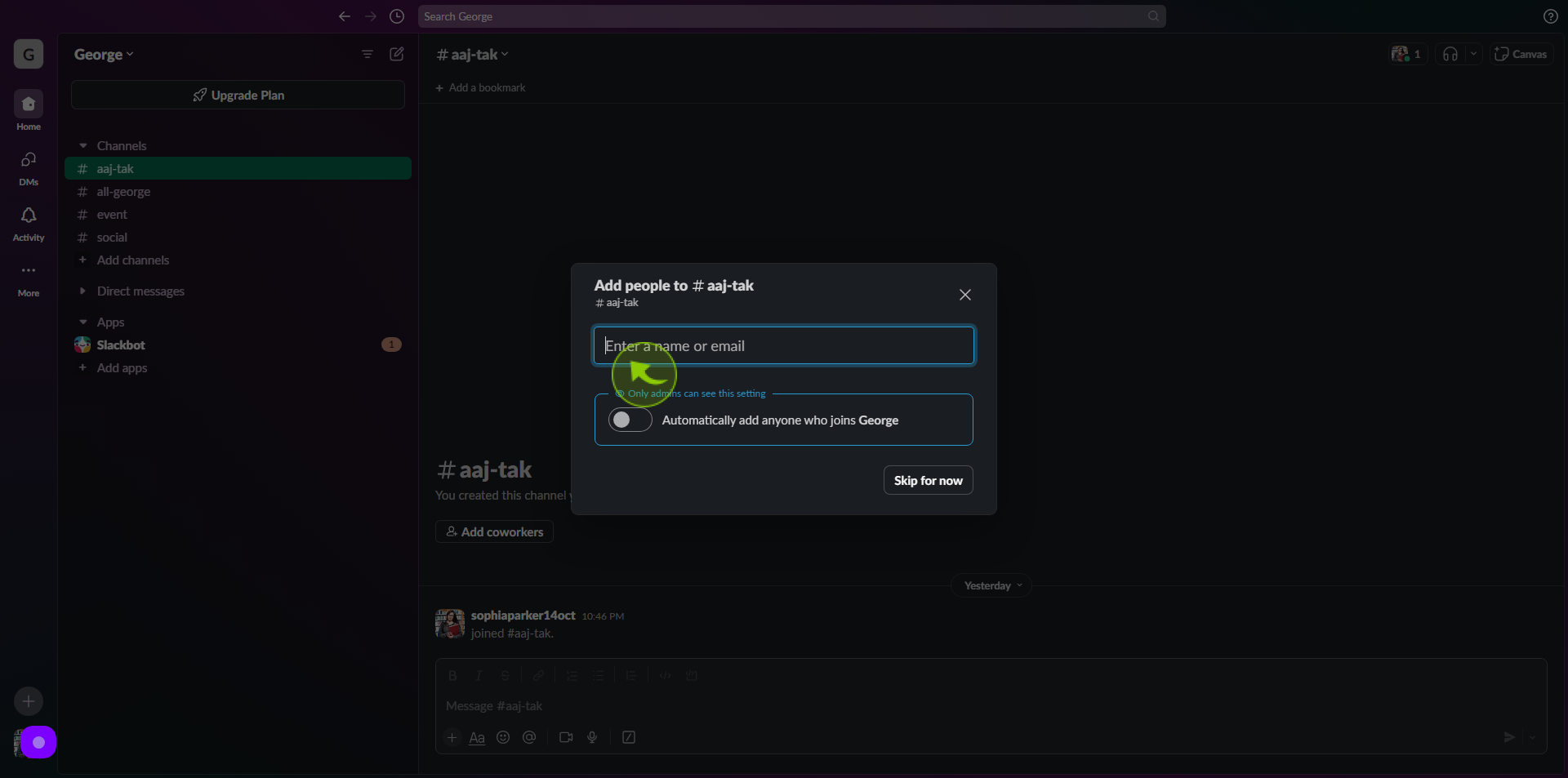Insert inline code in composer
The image size is (1568, 778).
(665, 675)
